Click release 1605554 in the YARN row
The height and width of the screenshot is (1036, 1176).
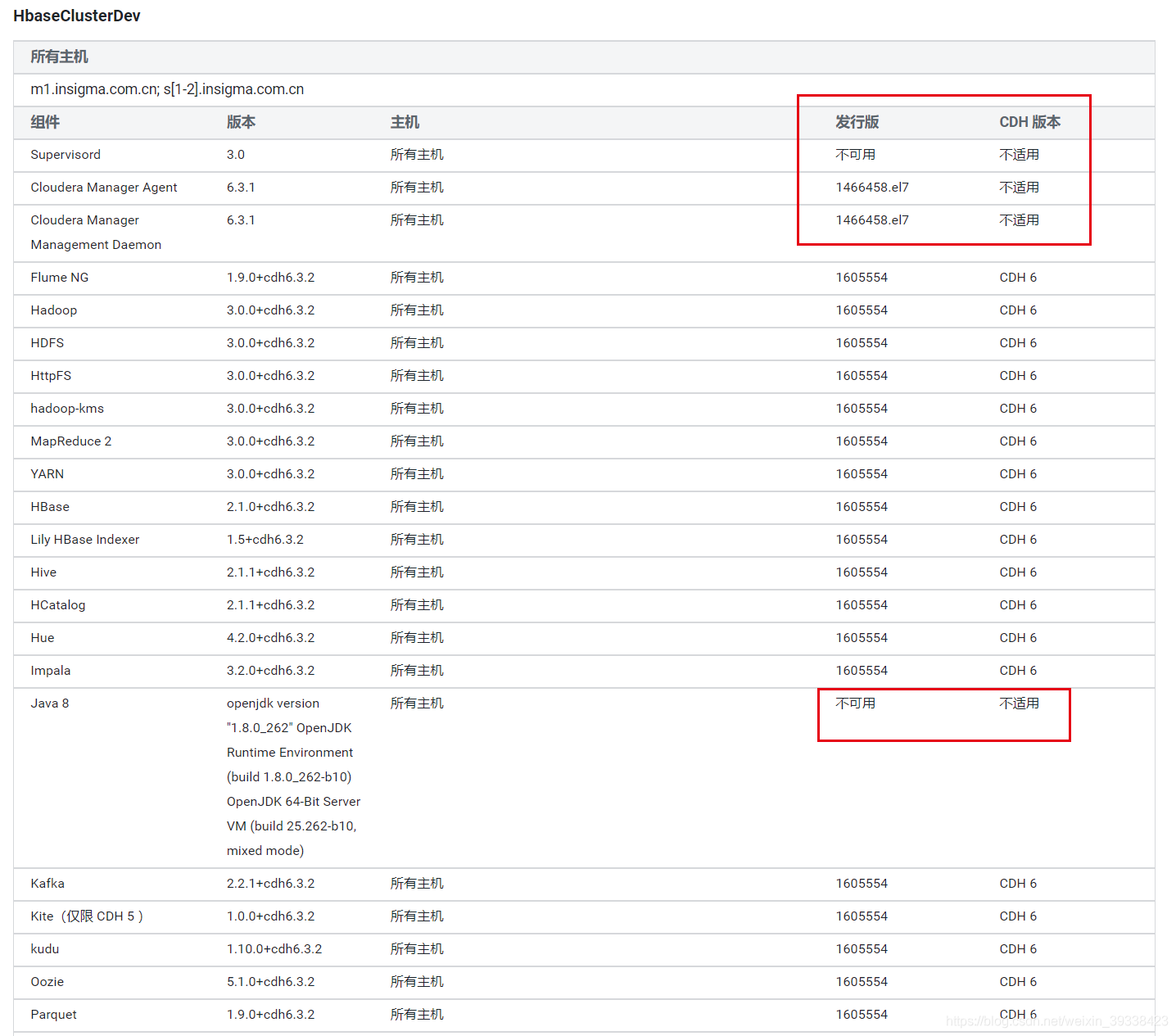(862, 474)
